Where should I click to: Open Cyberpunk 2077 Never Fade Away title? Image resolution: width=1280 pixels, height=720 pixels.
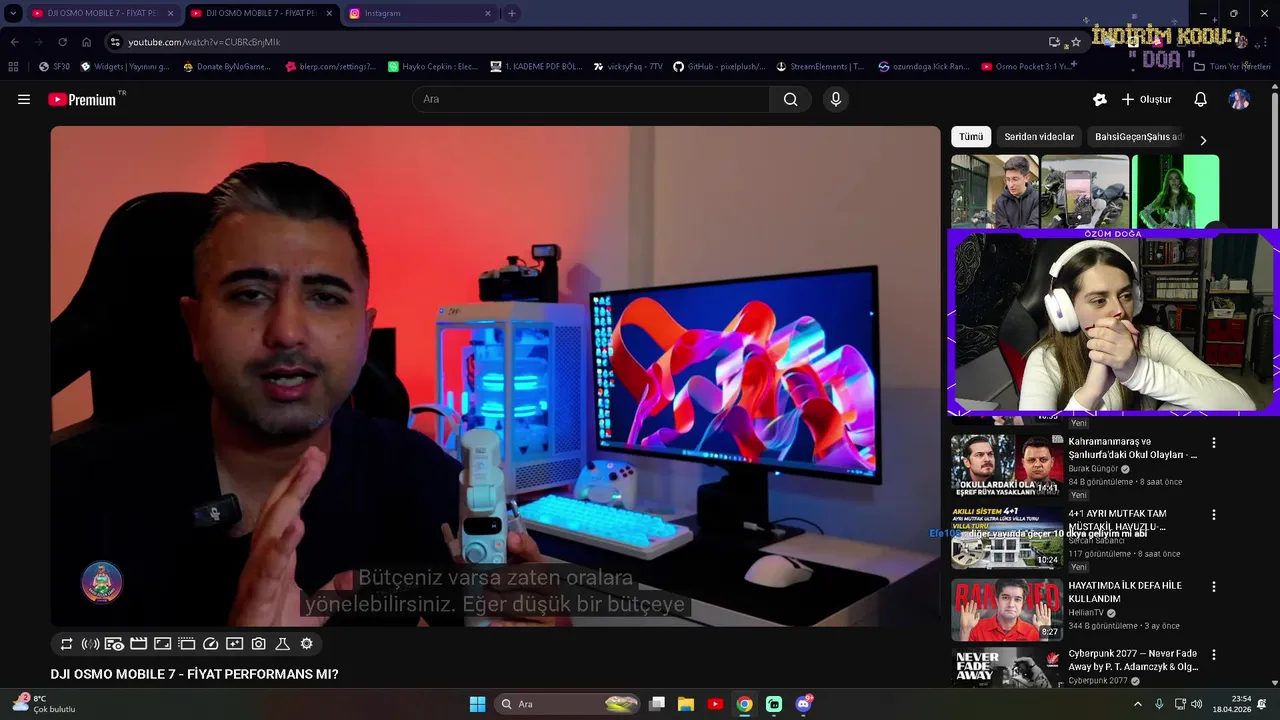click(x=1133, y=660)
